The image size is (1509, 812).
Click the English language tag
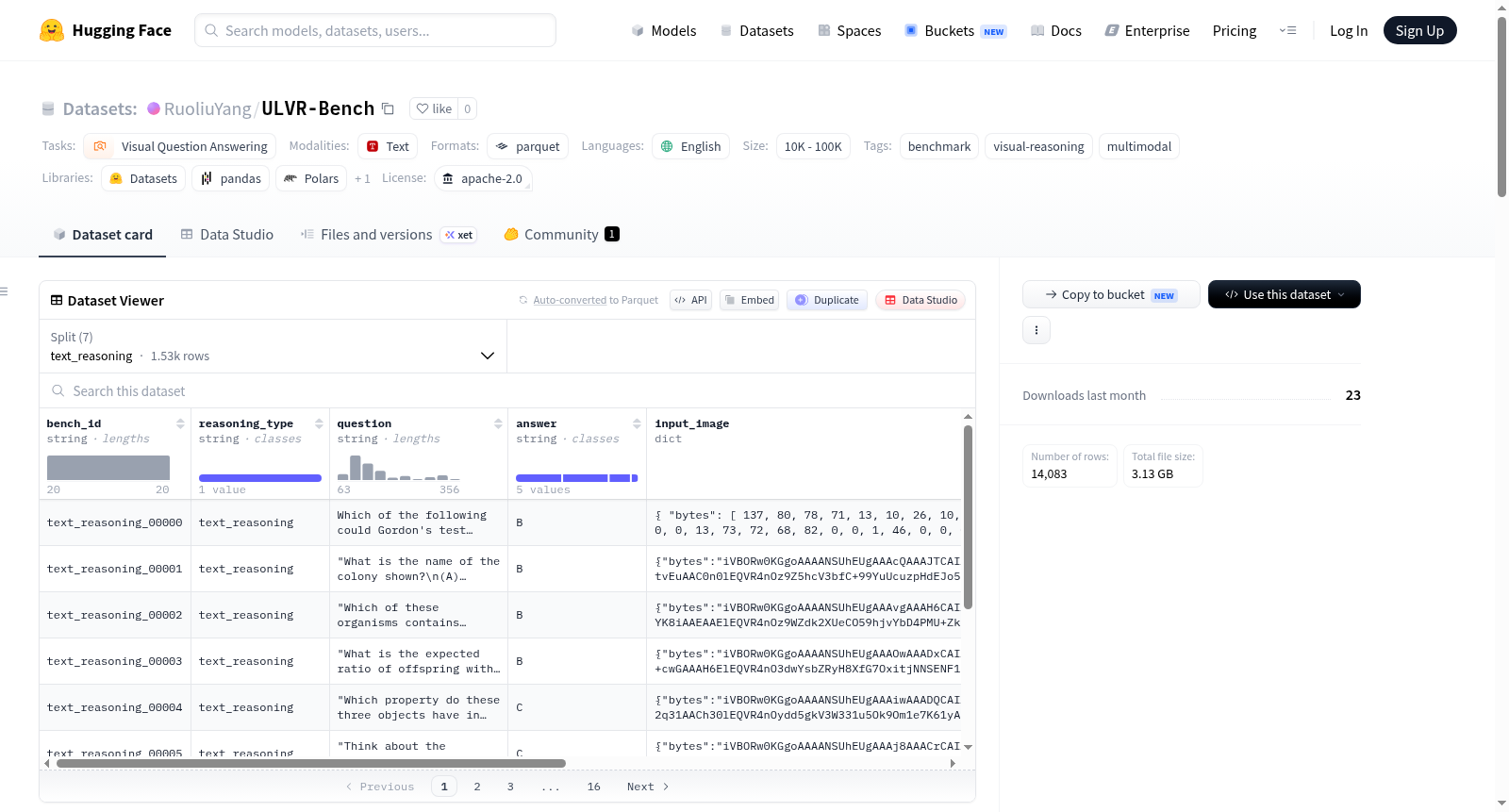(690, 146)
